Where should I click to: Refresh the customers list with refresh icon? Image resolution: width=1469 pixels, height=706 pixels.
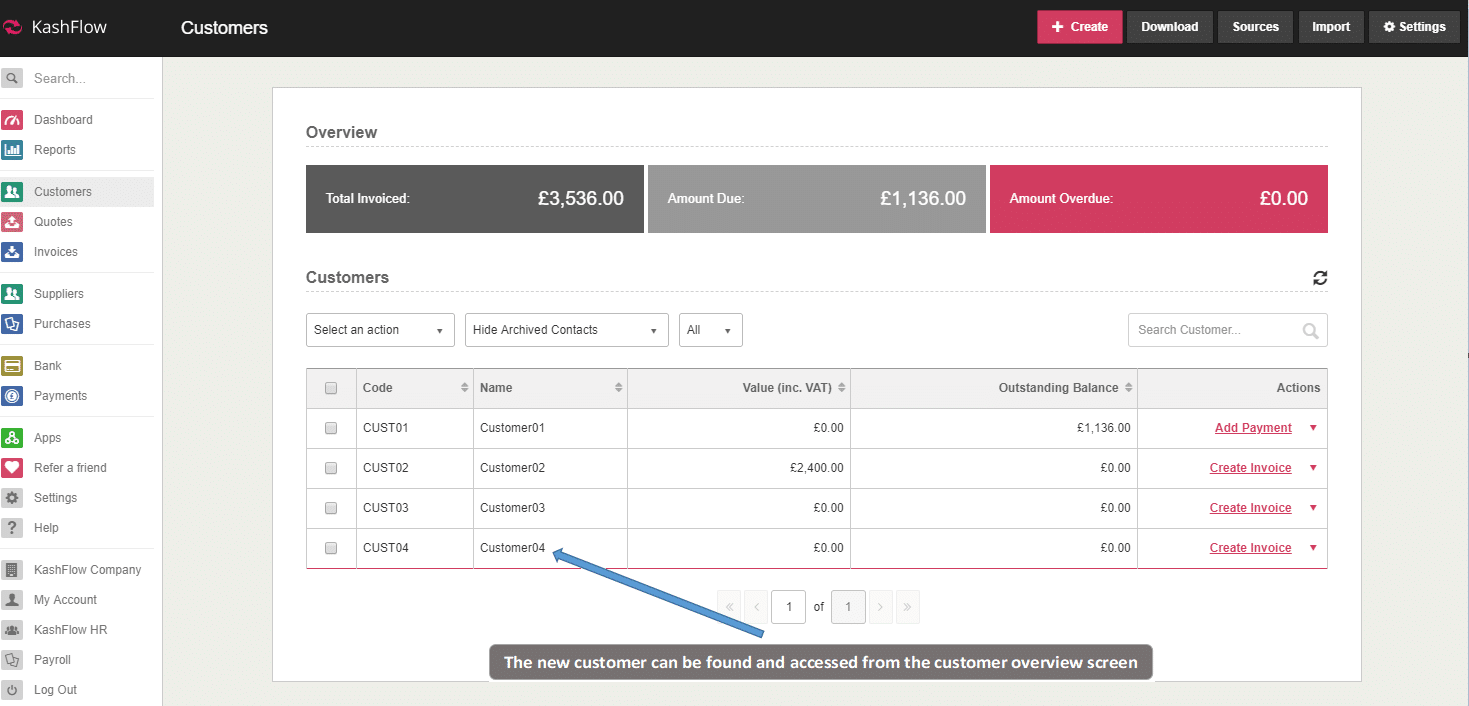point(1320,278)
